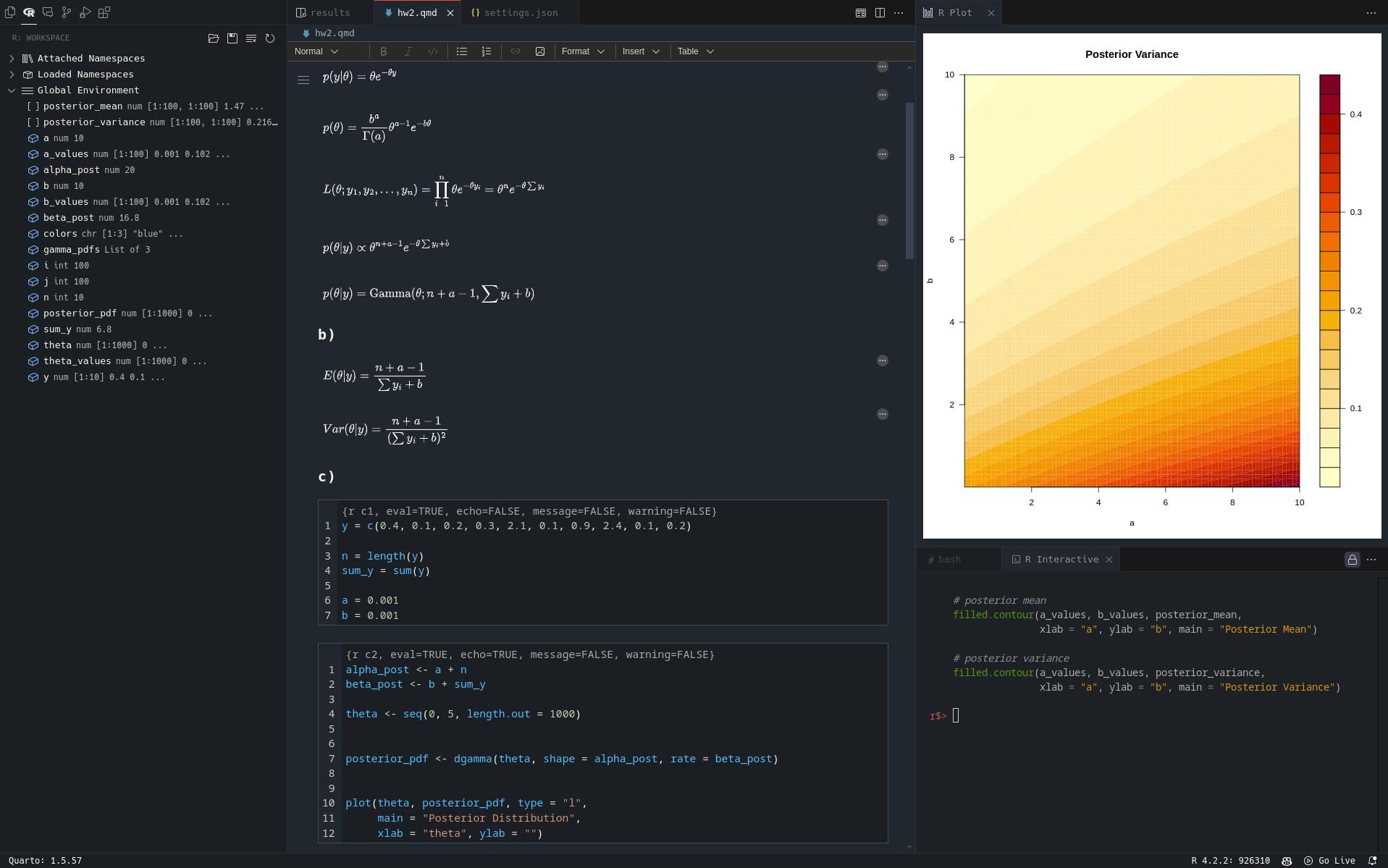
Task: Click palest yellow swatch at legend bottom
Action: click(1329, 477)
